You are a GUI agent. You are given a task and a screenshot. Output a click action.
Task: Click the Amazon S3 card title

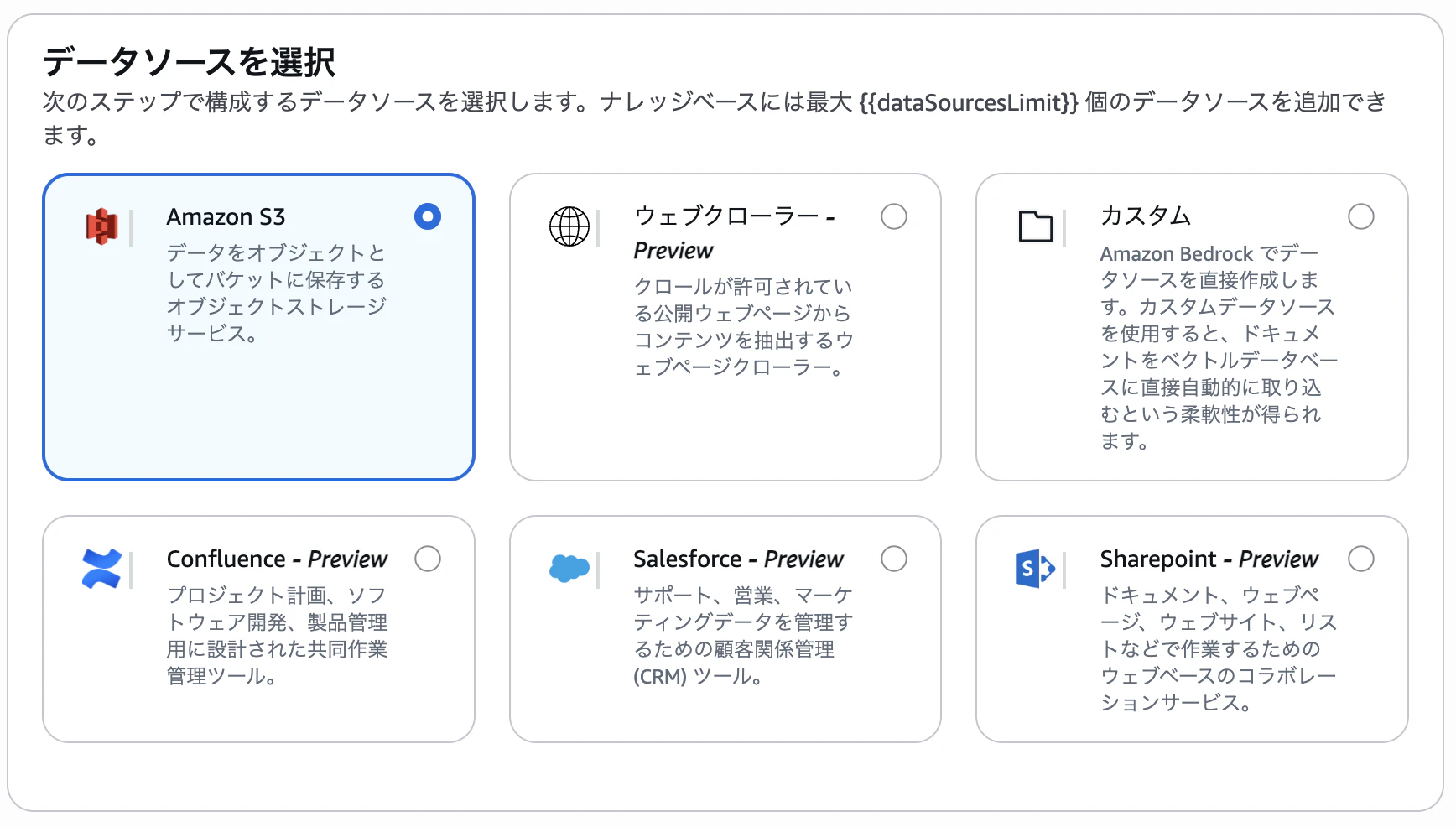226,217
